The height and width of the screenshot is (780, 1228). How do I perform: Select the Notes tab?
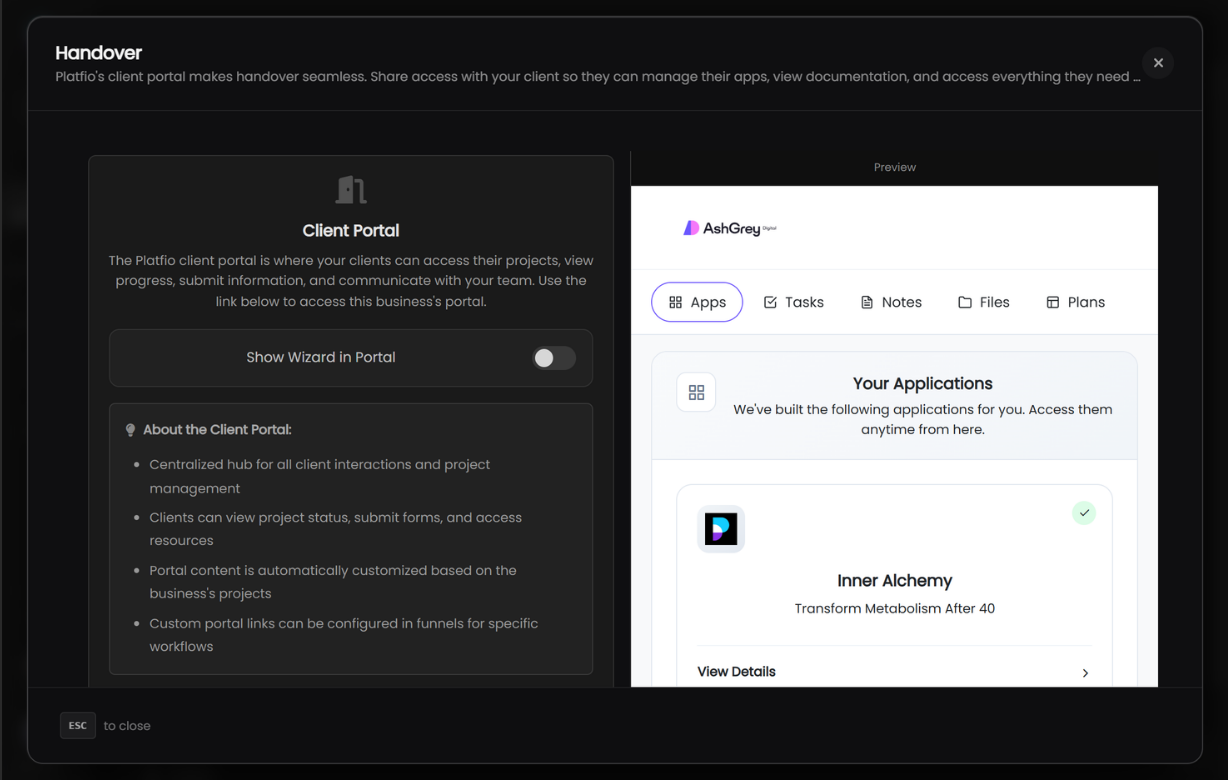coord(891,301)
